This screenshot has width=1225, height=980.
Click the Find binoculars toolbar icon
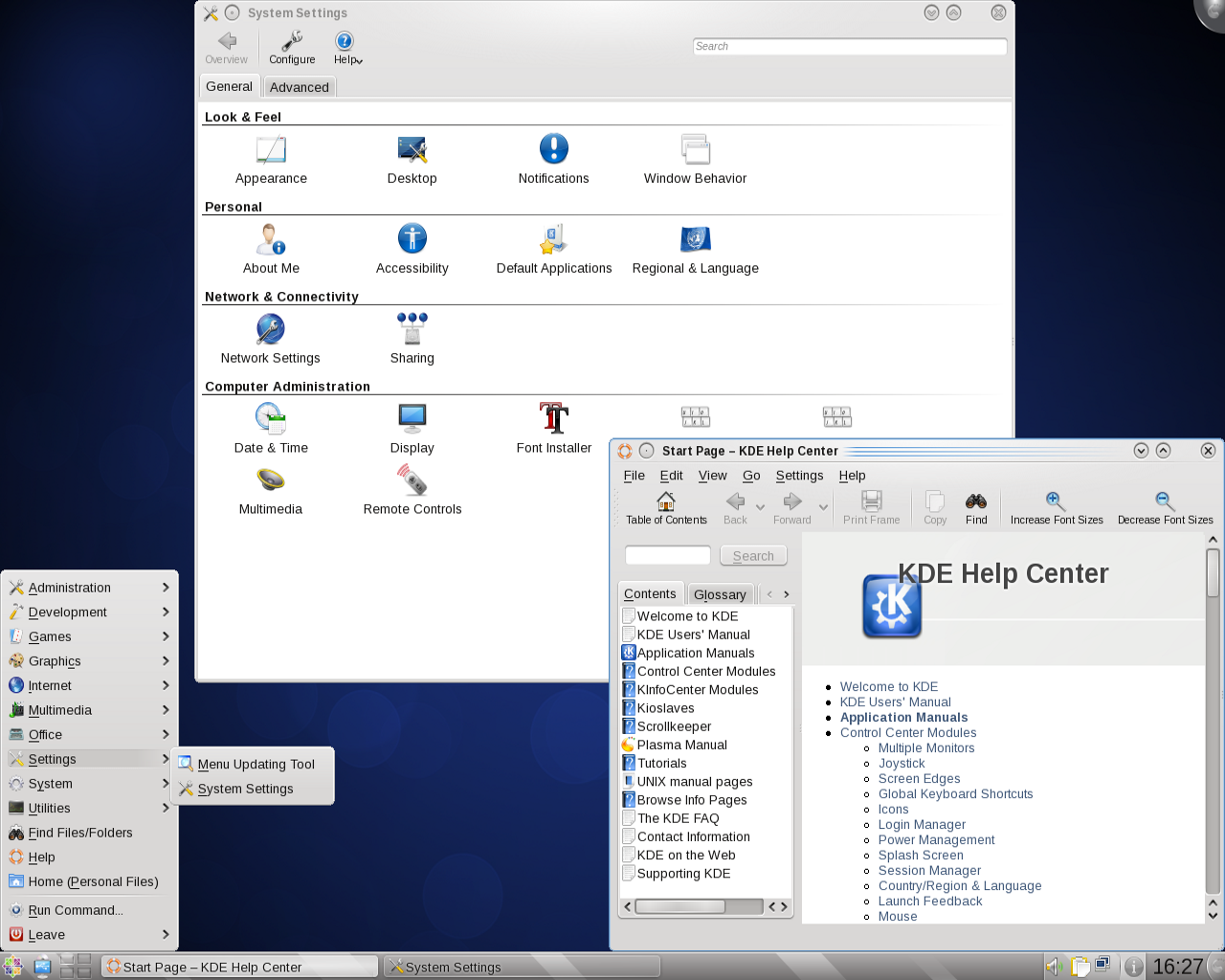click(x=976, y=508)
